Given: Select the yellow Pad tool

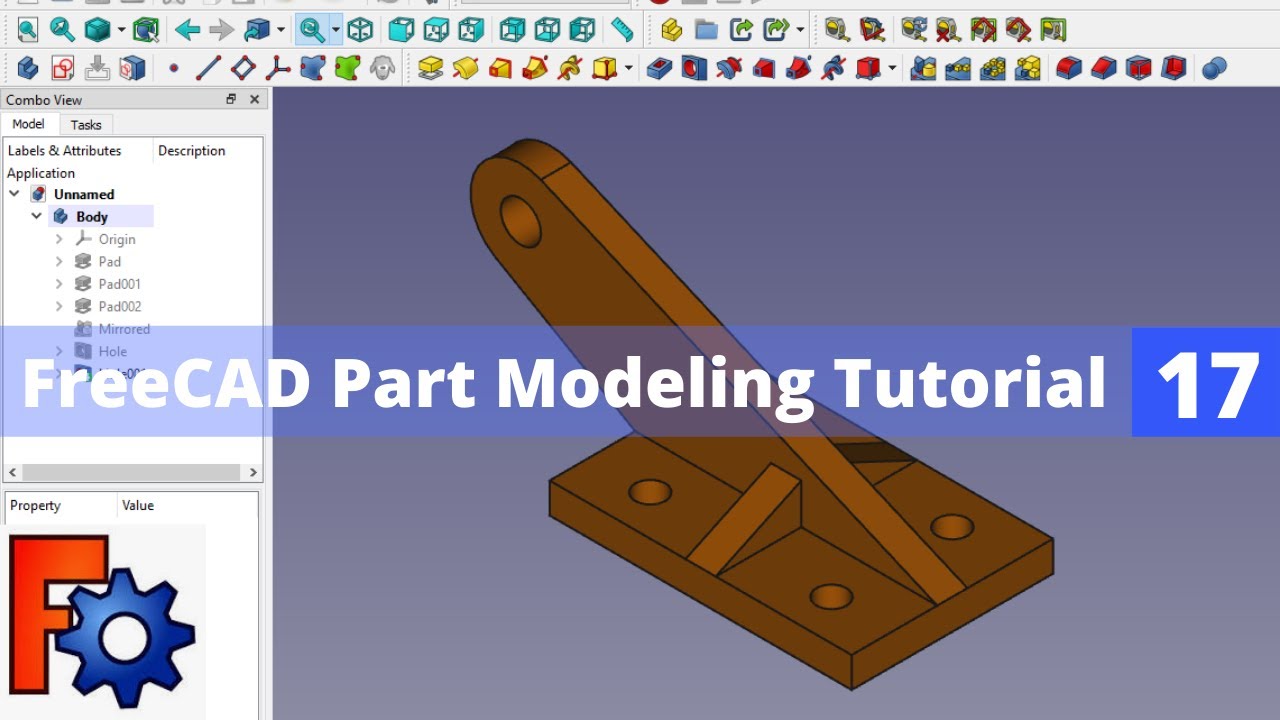Looking at the screenshot, I should click(x=431, y=68).
